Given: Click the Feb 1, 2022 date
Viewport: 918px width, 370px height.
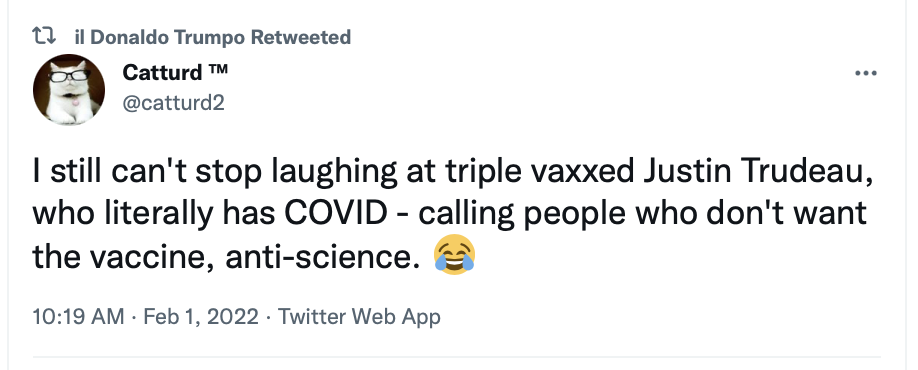Looking at the screenshot, I should (201, 317).
